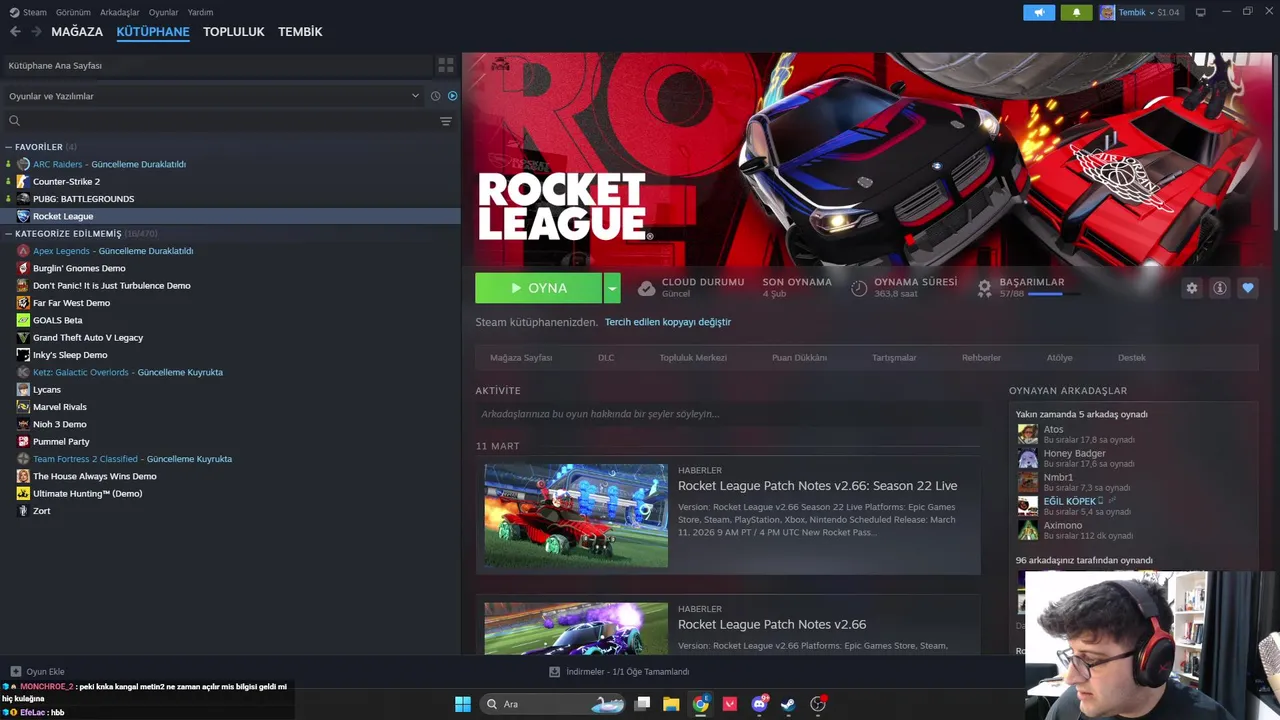Click the downloads status icon
This screenshot has width=1280, height=720.
[555, 672]
